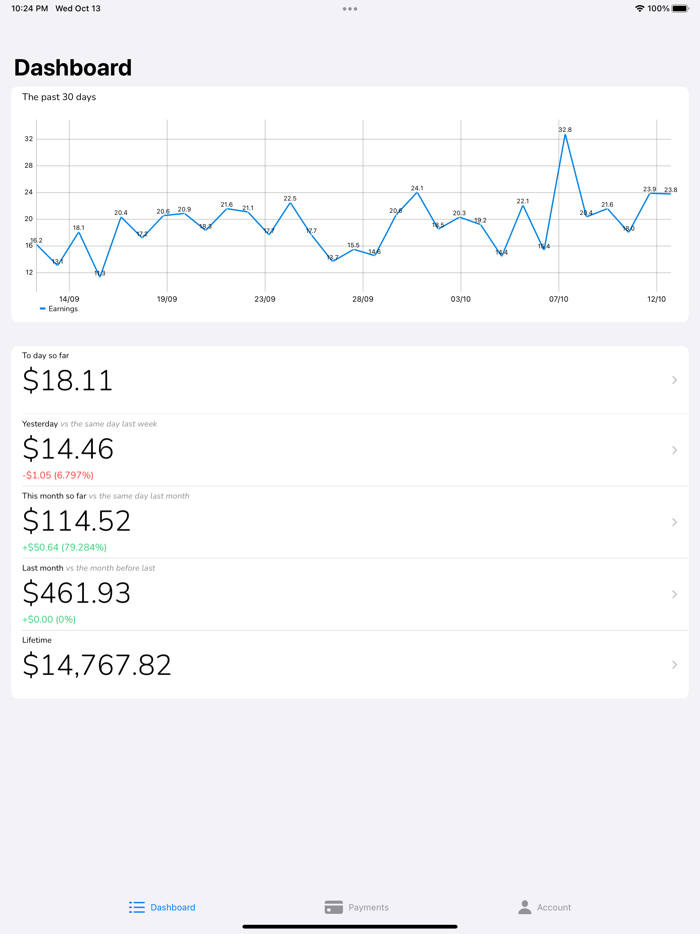Tap the Wi-Fi icon in the status bar
The height and width of the screenshot is (934, 700).
coord(641,8)
